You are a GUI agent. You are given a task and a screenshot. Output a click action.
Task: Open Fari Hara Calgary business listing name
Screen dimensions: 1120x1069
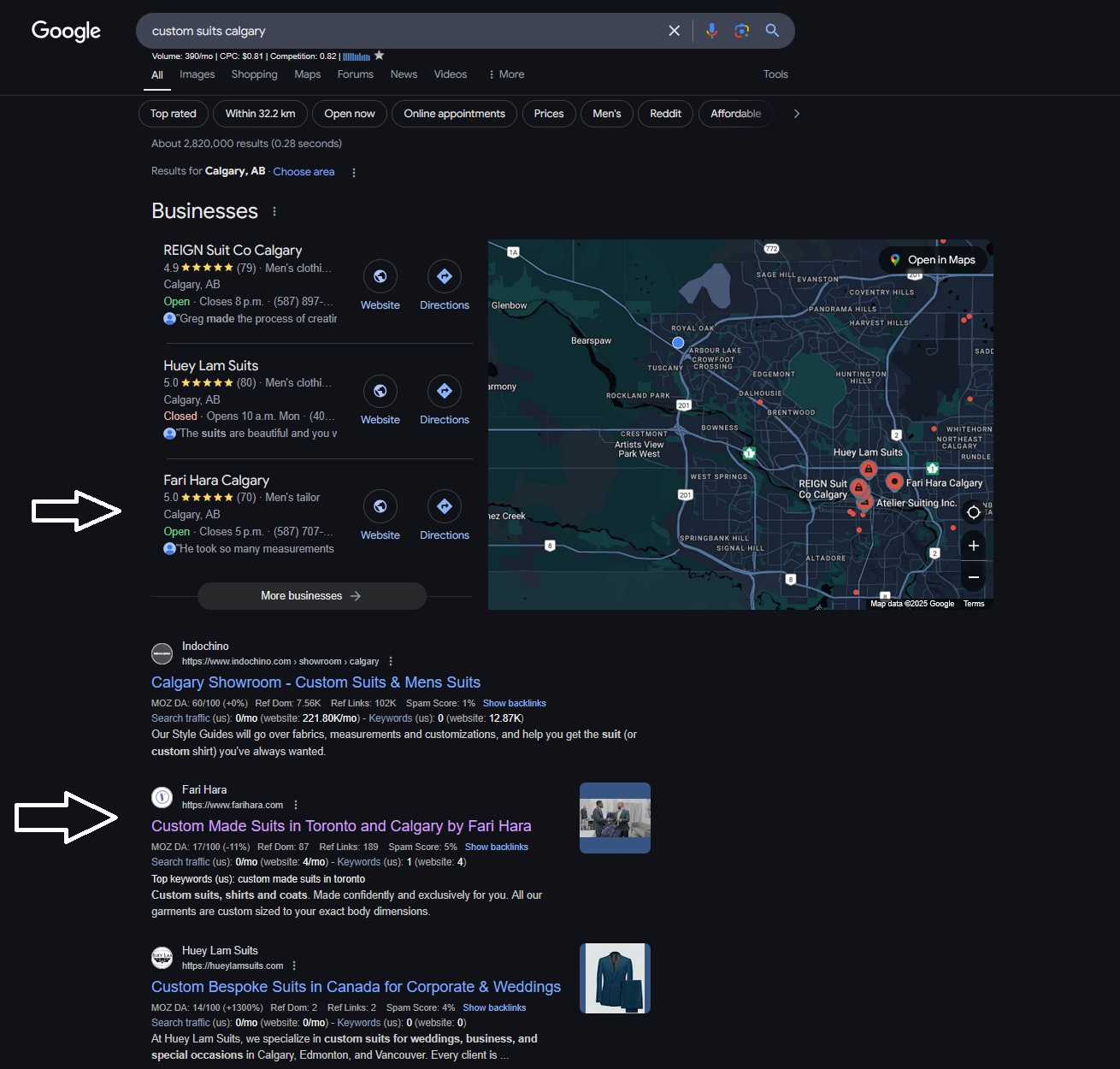[x=216, y=481]
